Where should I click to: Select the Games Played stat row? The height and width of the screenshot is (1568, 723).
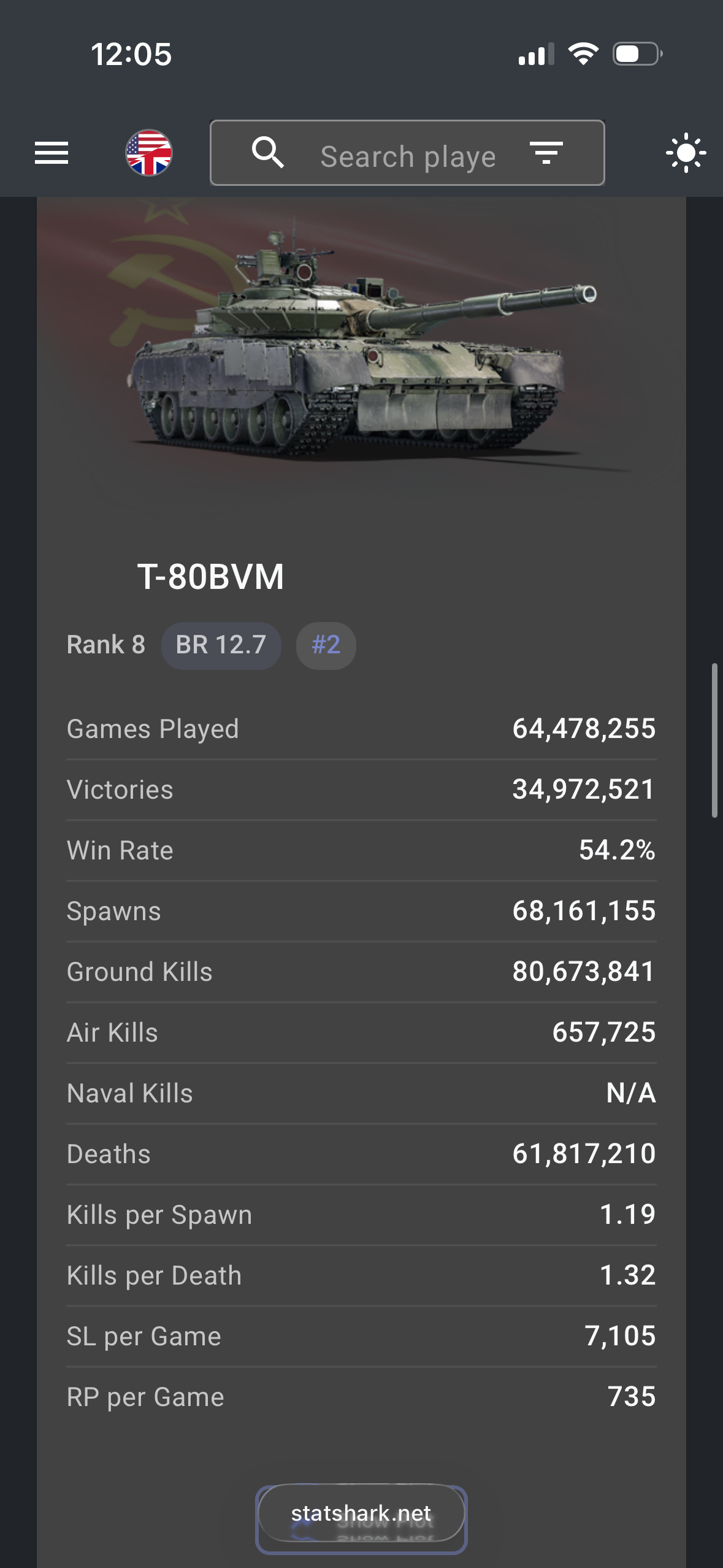pyautogui.click(x=361, y=729)
